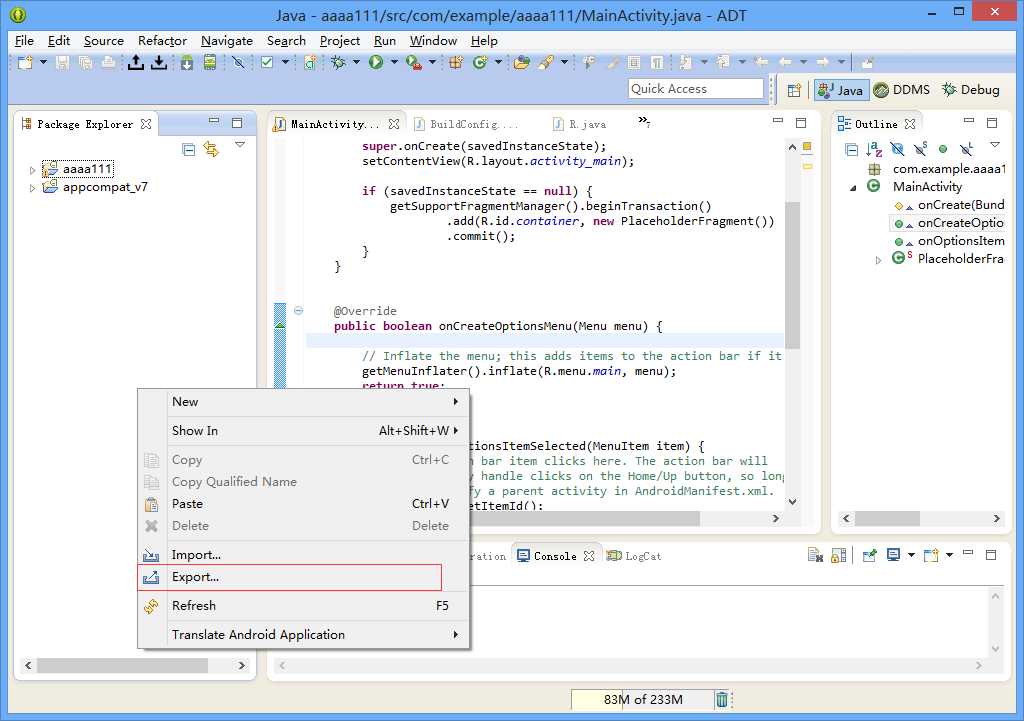Collapse All in the Outline view

click(852, 150)
